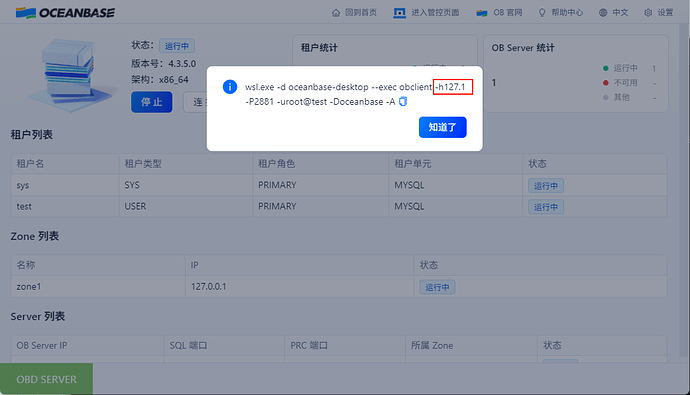Select the sys tenant row
This screenshot has height=395, width=690.
(x=339, y=185)
